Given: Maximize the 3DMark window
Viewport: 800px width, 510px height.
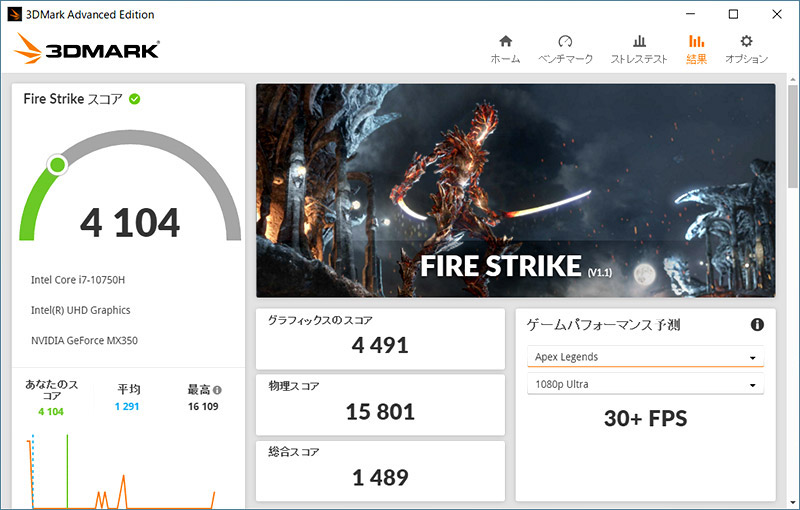Looking at the screenshot, I should coord(733,14).
